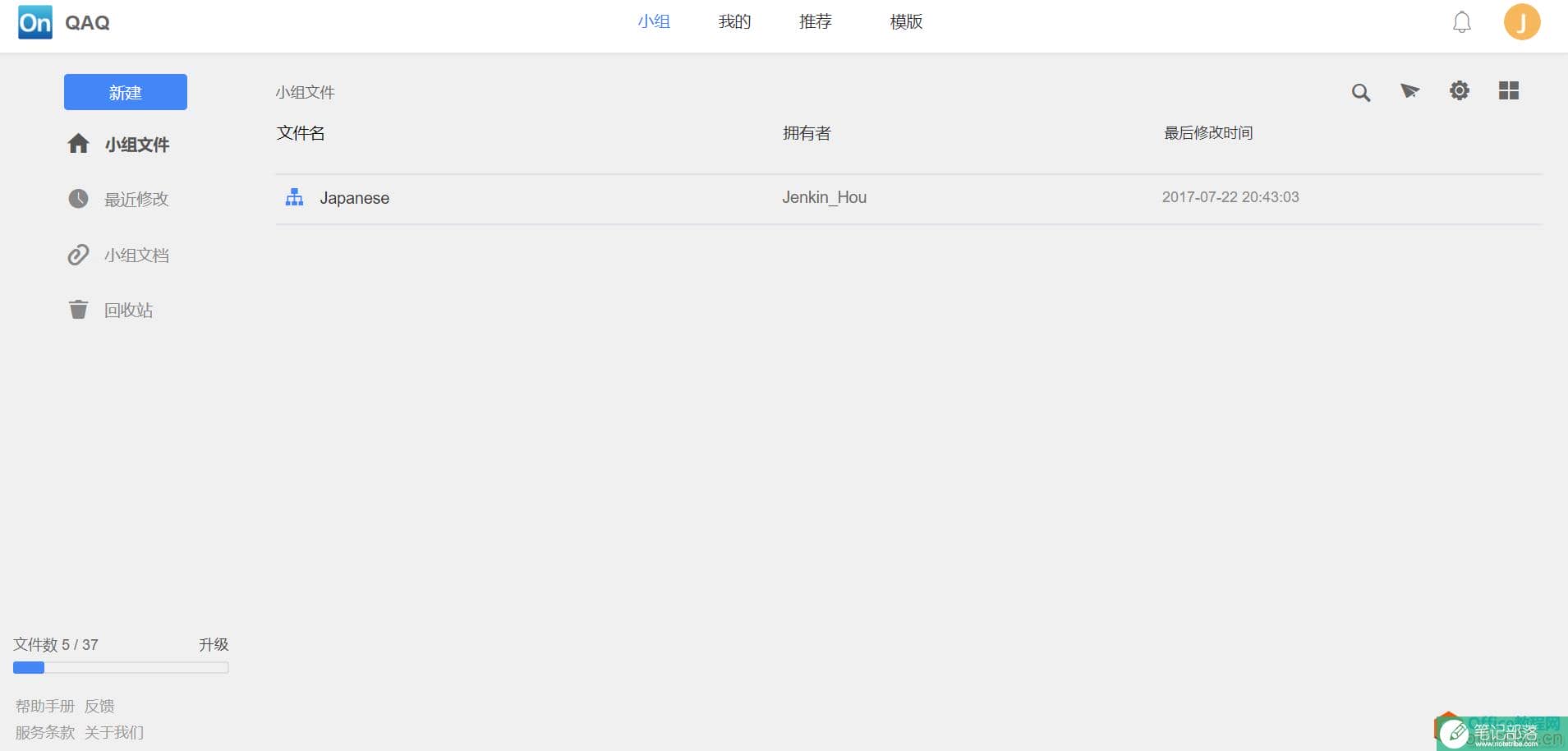The image size is (1568, 751).
Task: Switch to grid view icon
Action: point(1509,90)
